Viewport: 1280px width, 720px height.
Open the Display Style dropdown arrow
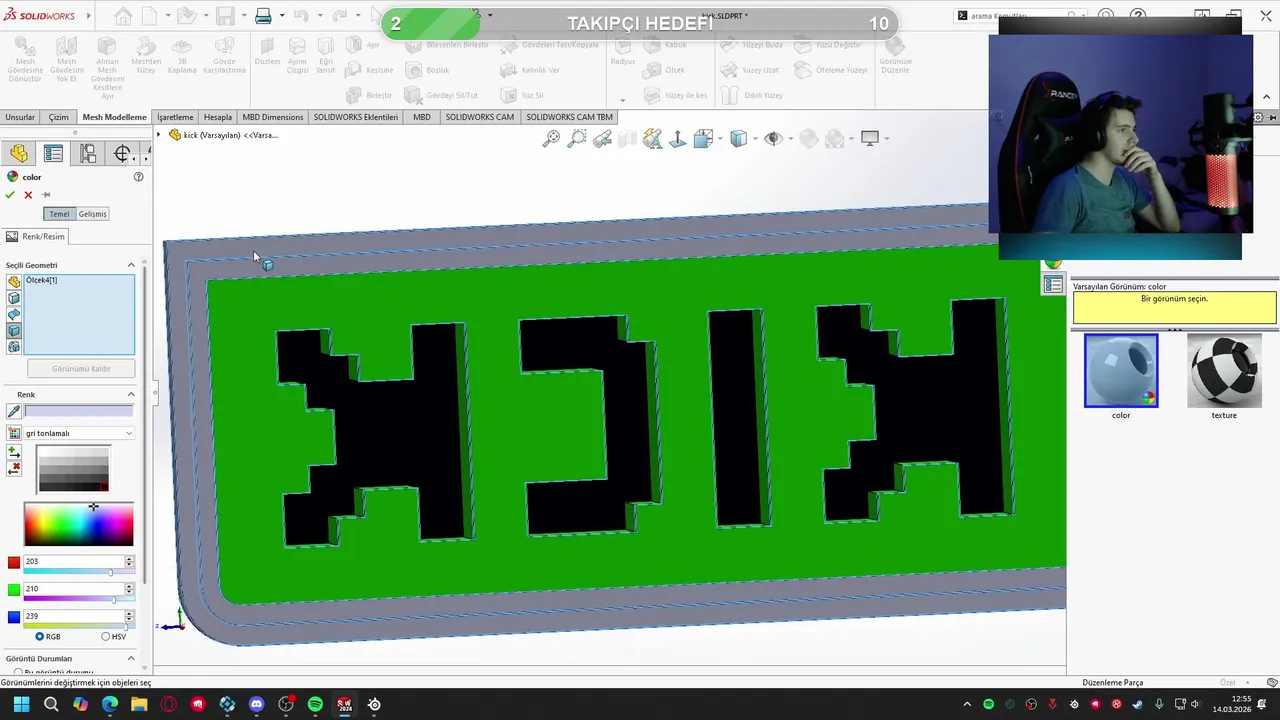755,139
